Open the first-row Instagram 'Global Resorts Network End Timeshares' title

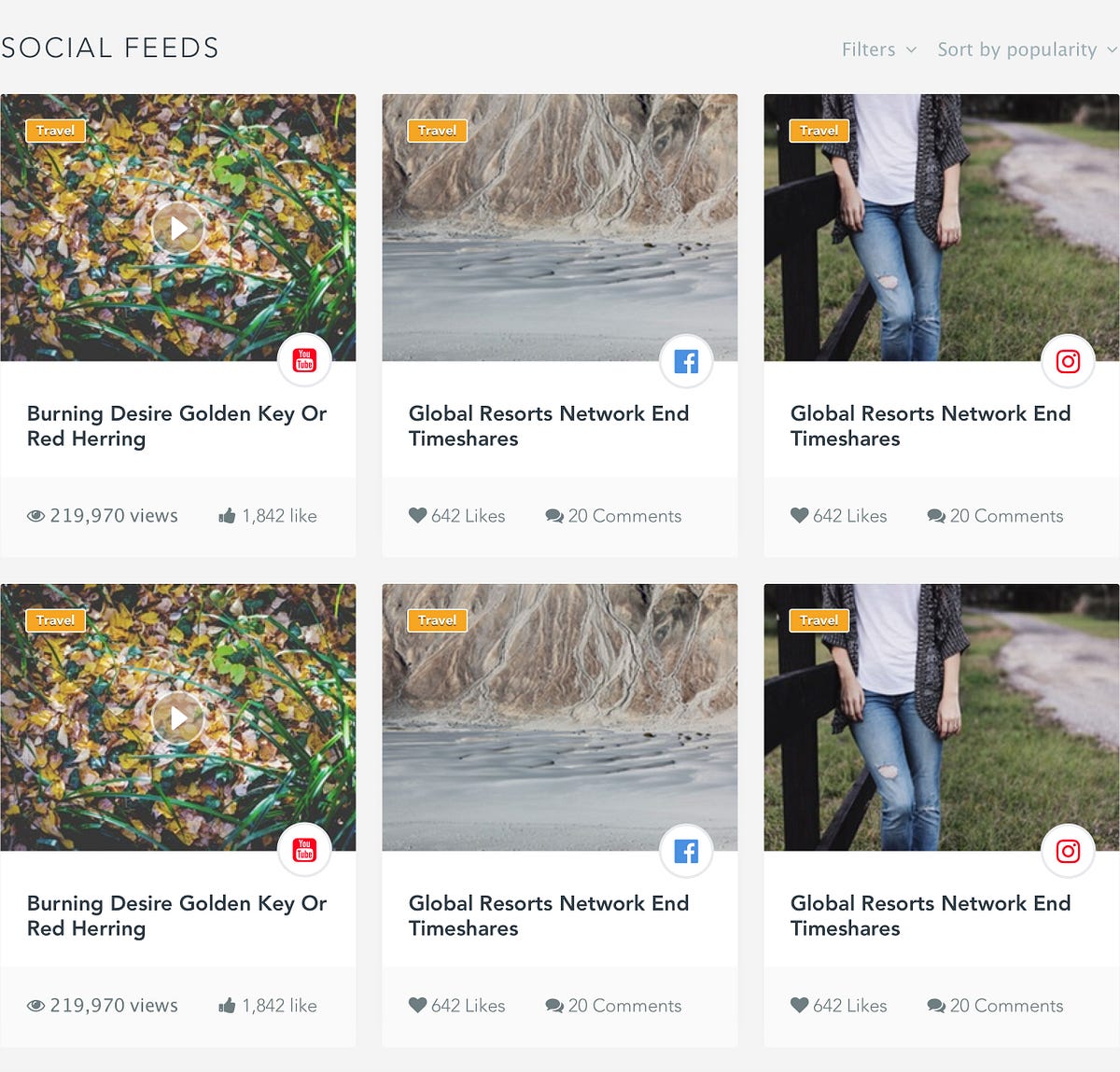[931, 425]
